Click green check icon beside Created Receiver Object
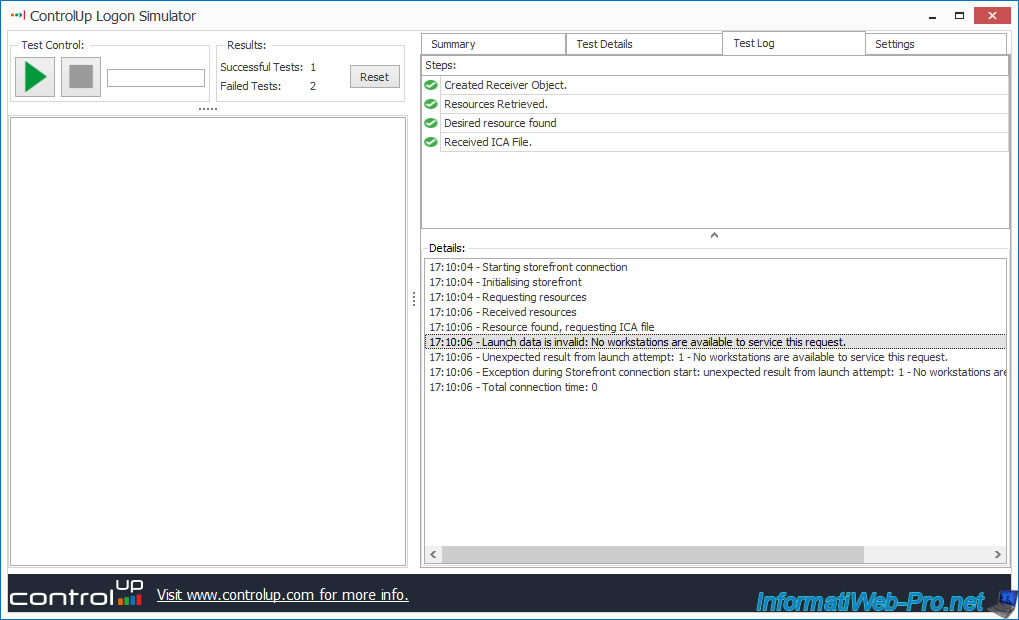Screen dimensions: 1019x620 pyautogui.click(x=431, y=85)
